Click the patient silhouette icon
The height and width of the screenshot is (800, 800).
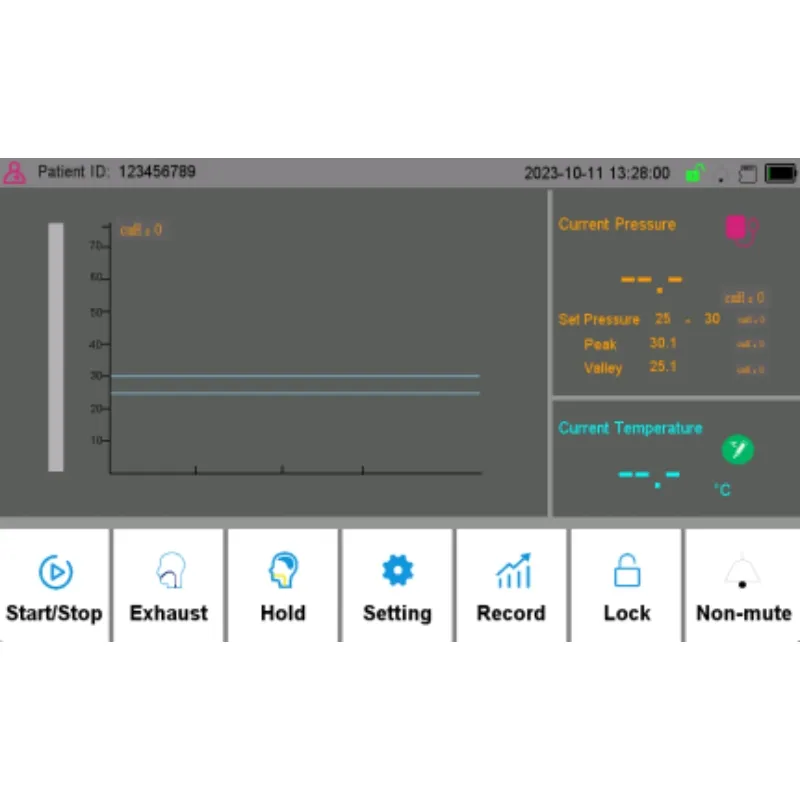(14, 172)
